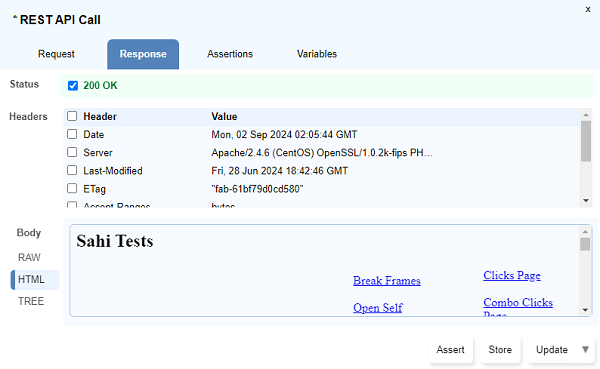Show the RAW body view
Image resolution: width=600 pixels, height=369 pixels.
tap(29, 258)
